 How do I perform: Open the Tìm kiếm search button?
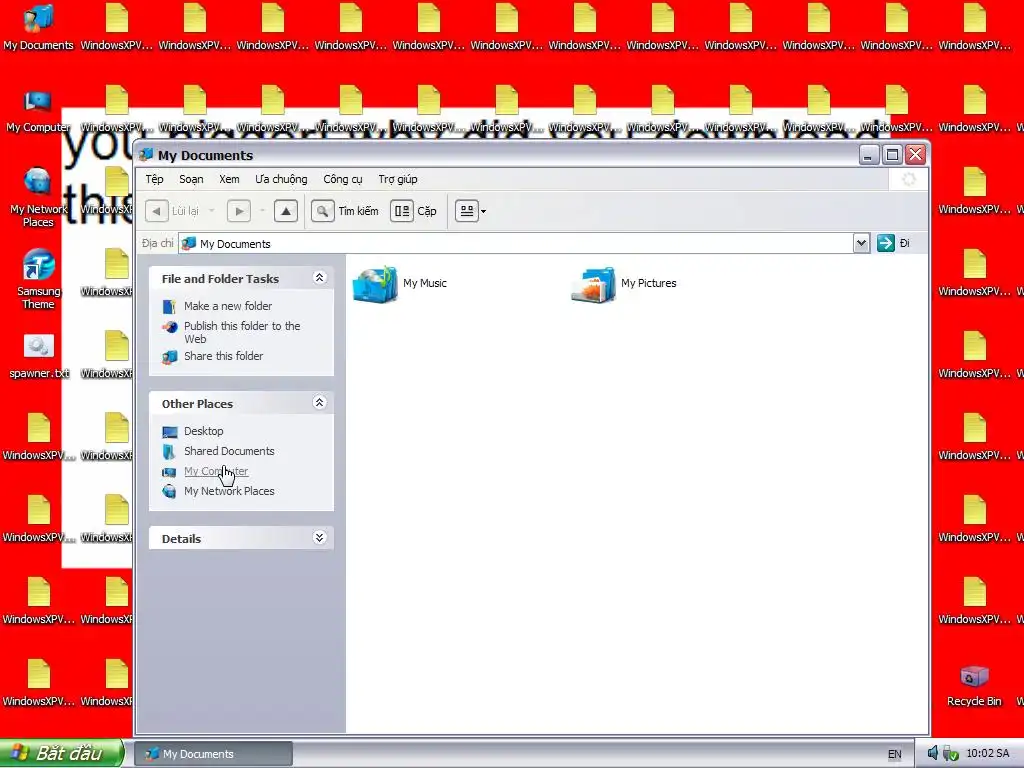click(345, 211)
